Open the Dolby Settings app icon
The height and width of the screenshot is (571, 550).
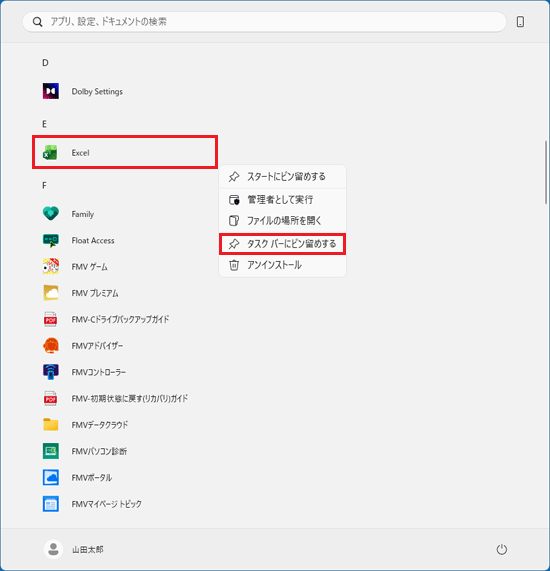tap(51, 91)
